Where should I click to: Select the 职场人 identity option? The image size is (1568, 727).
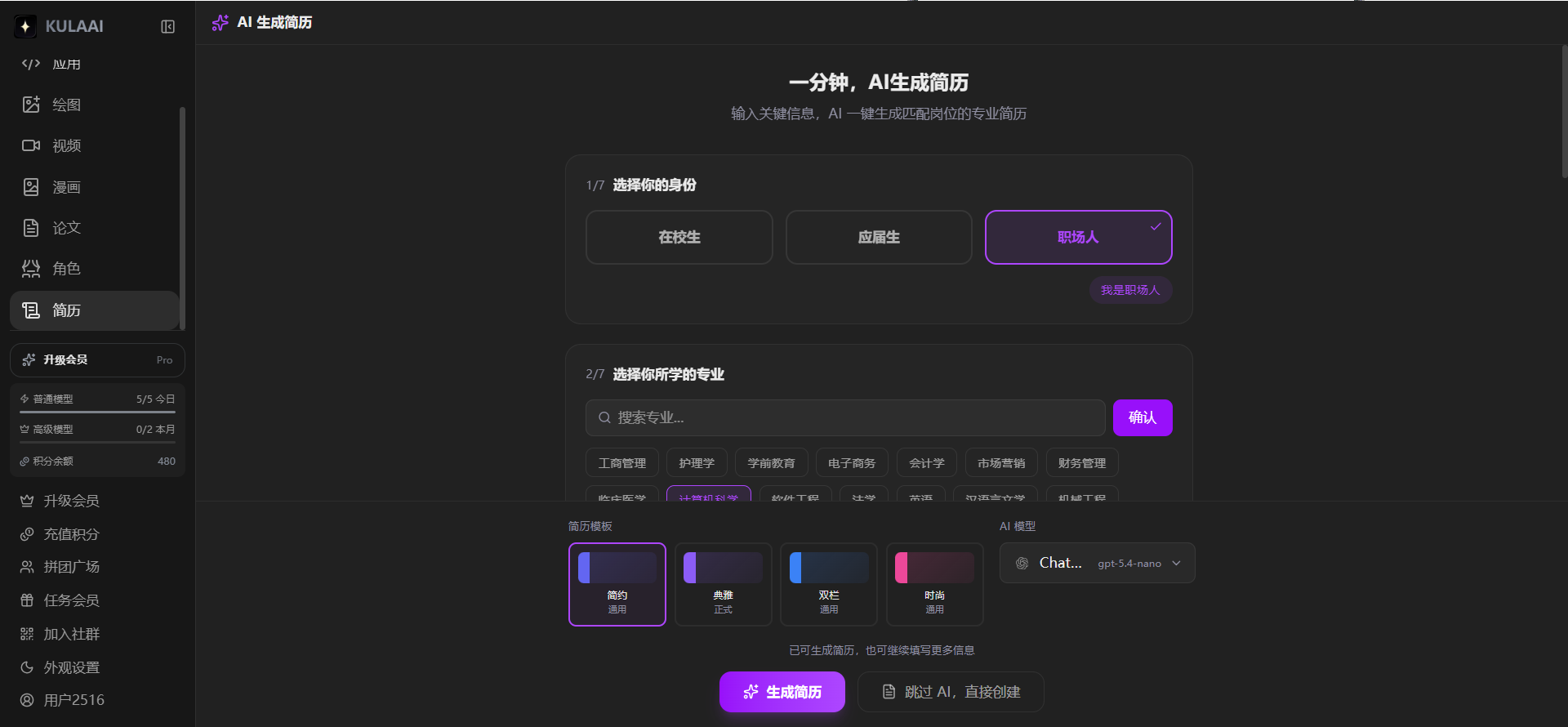(1079, 237)
